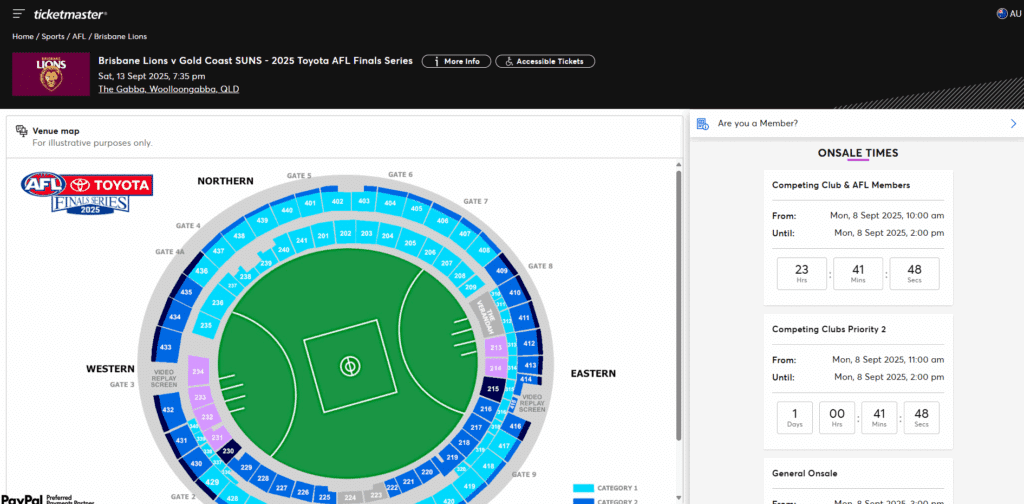Select section 403 on the map
Viewport: 1024px width, 504px height.
pos(365,202)
